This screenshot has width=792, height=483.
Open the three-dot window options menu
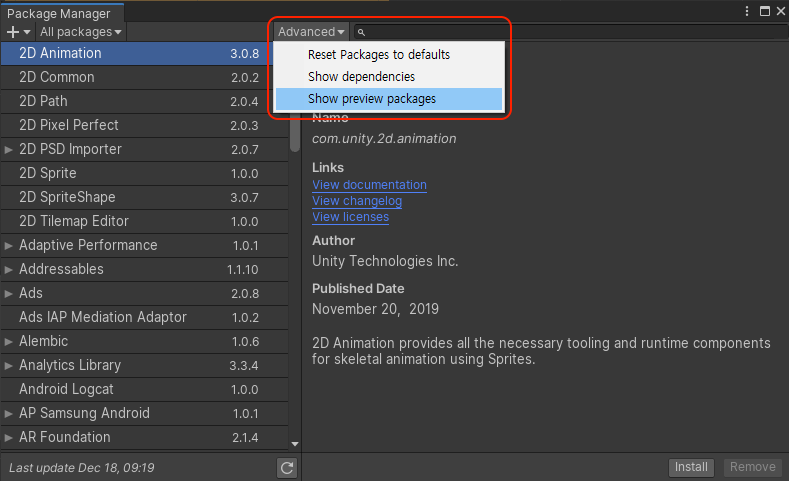pos(747,11)
